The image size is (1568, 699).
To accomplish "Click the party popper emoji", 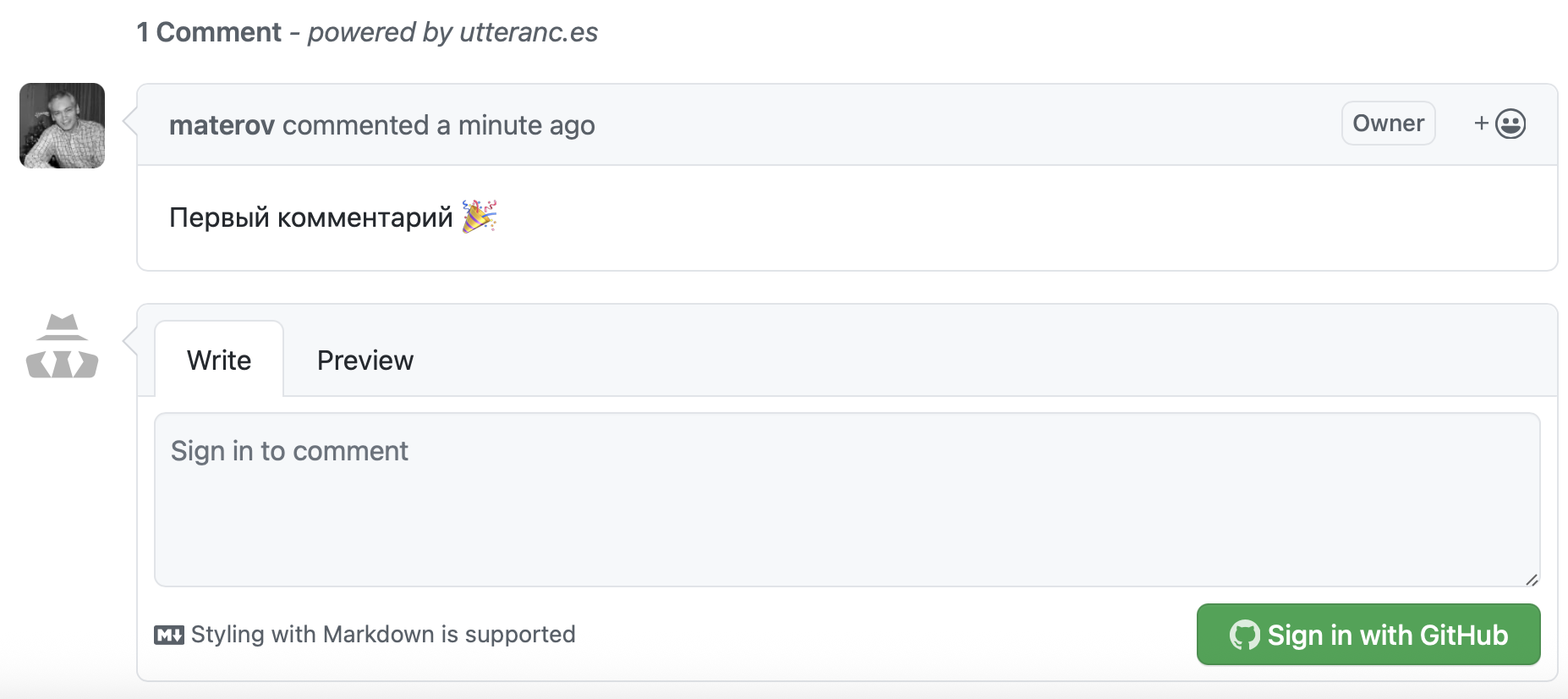I will [480, 217].
